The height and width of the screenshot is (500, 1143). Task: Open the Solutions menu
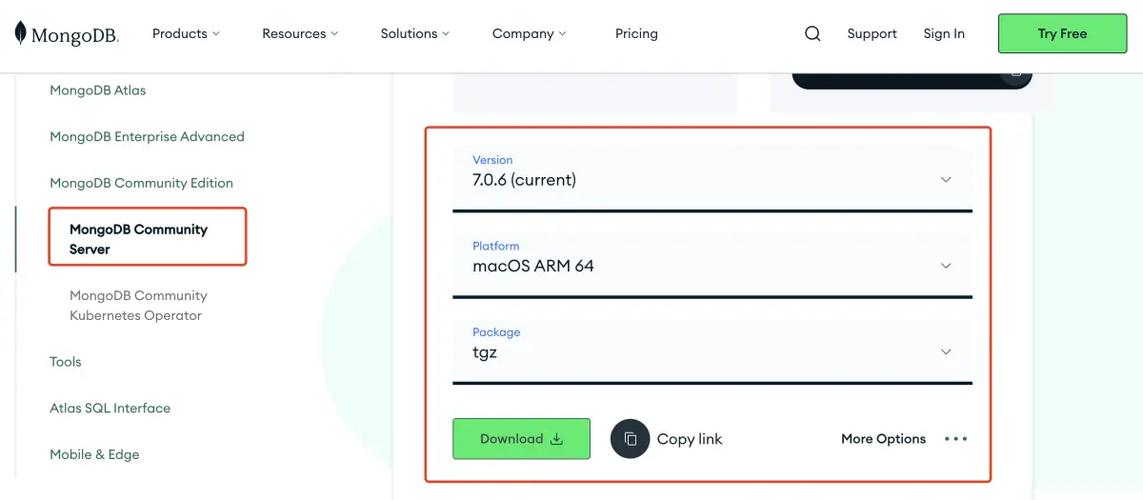click(415, 34)
